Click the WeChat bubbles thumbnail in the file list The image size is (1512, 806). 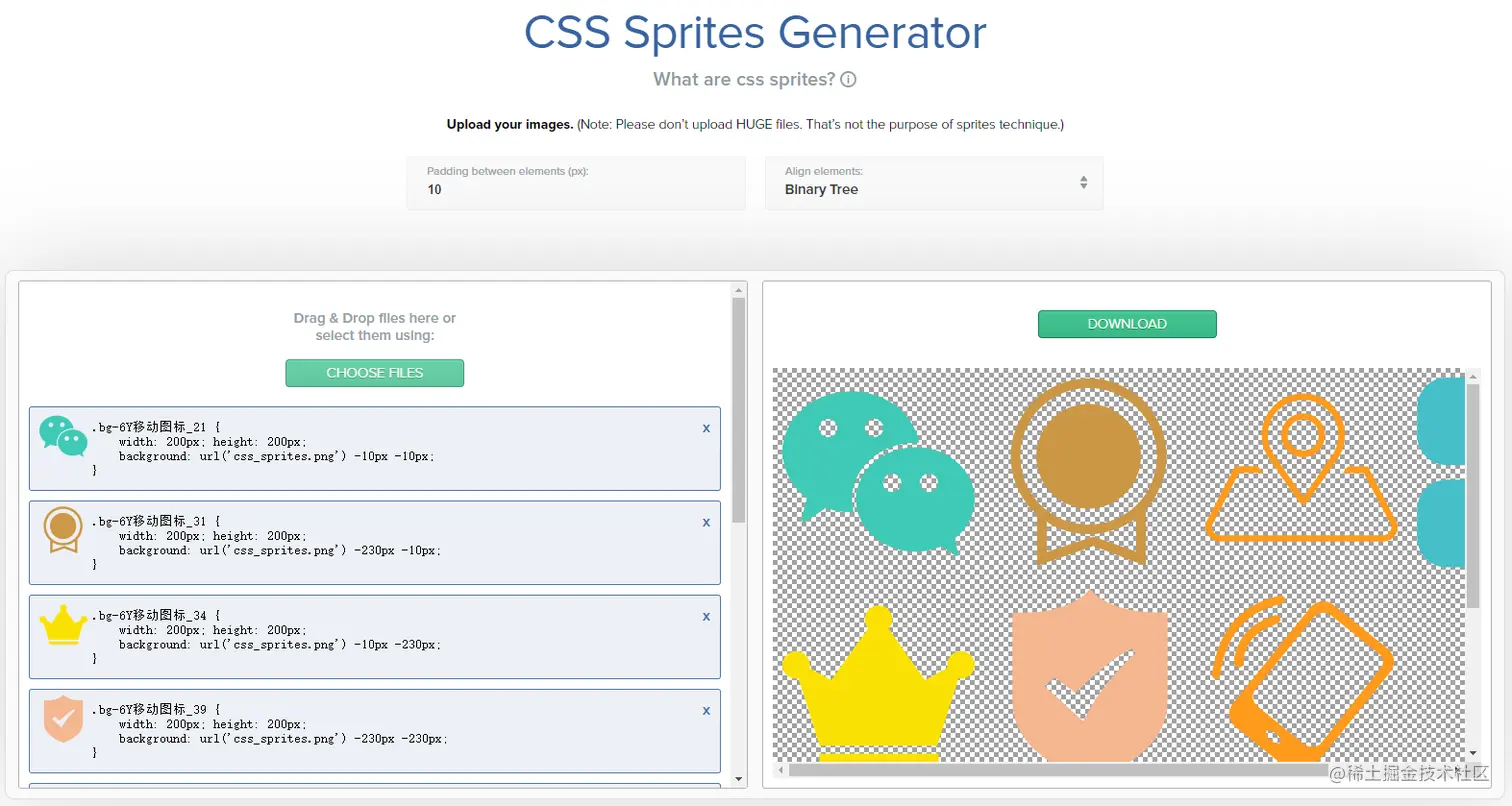63,436
